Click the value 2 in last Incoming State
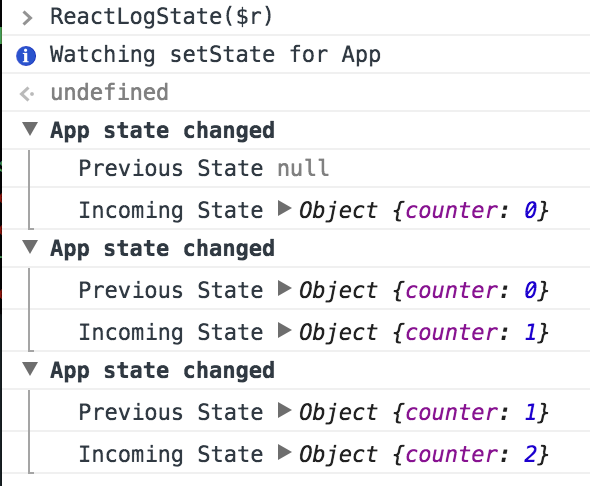 [531, 454]
